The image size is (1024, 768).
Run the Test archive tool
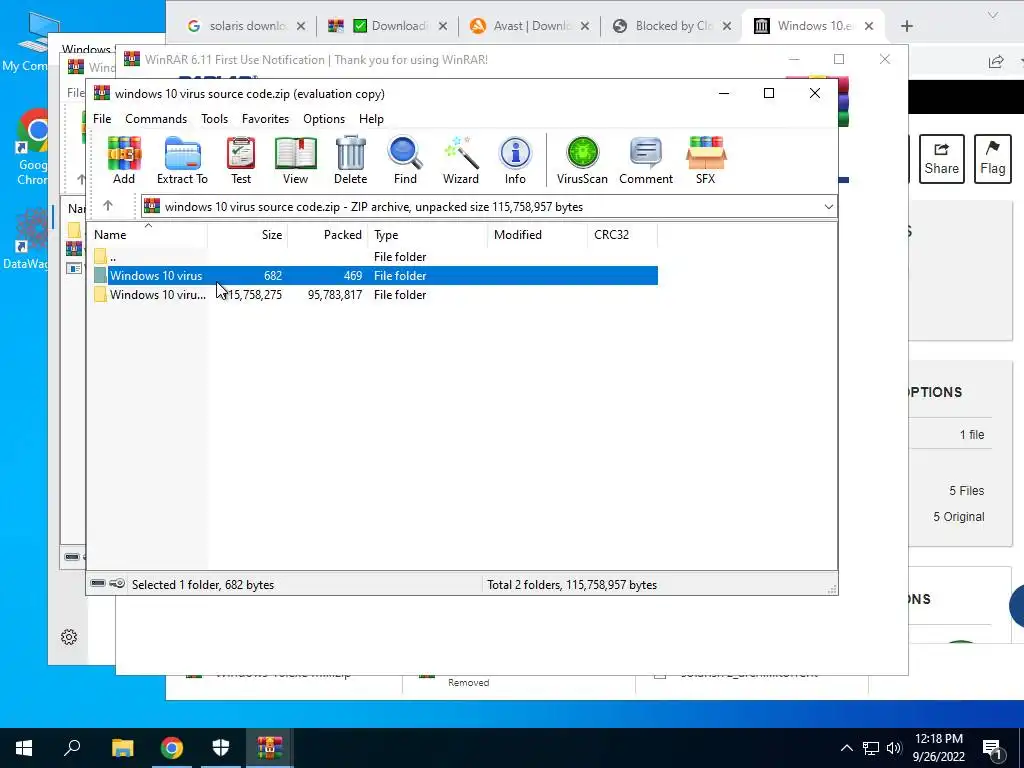pos(240,160)
